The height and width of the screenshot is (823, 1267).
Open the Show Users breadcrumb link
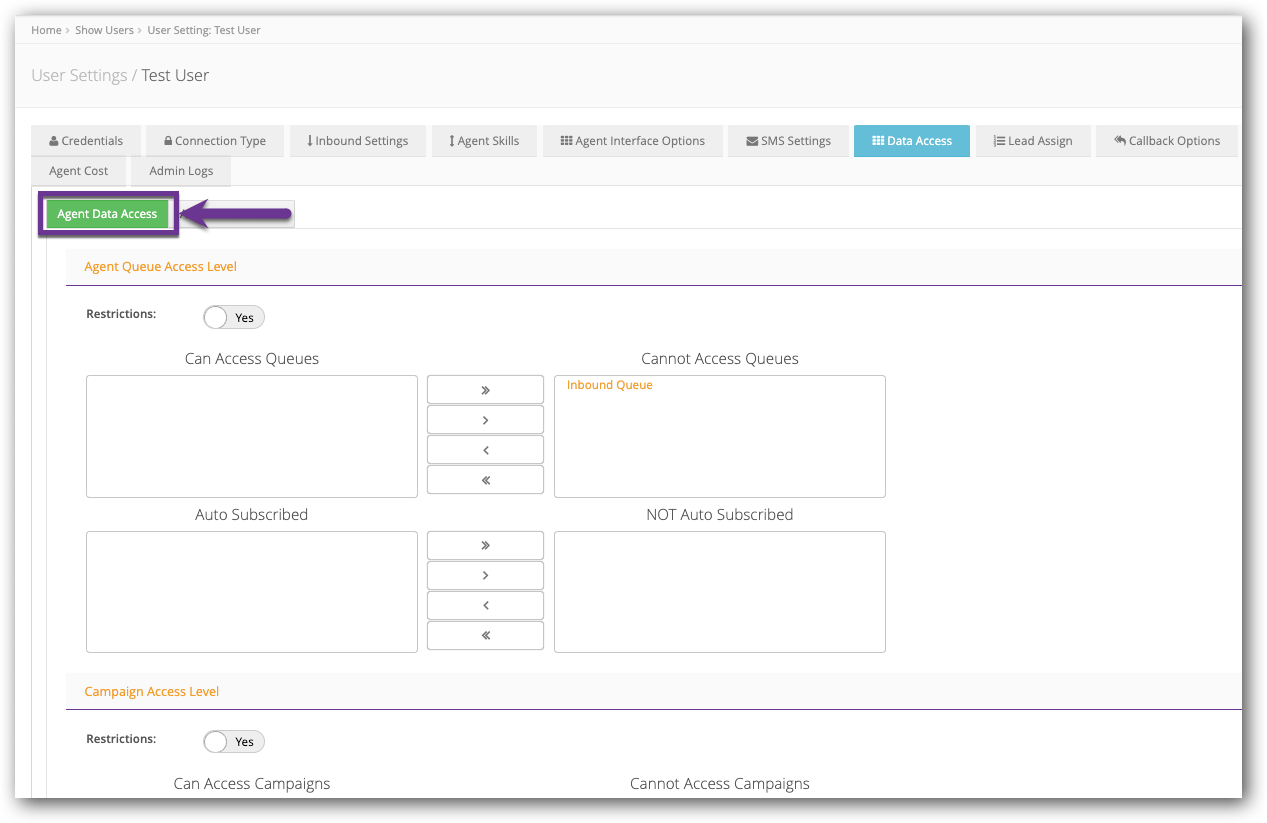coord(104,30)
